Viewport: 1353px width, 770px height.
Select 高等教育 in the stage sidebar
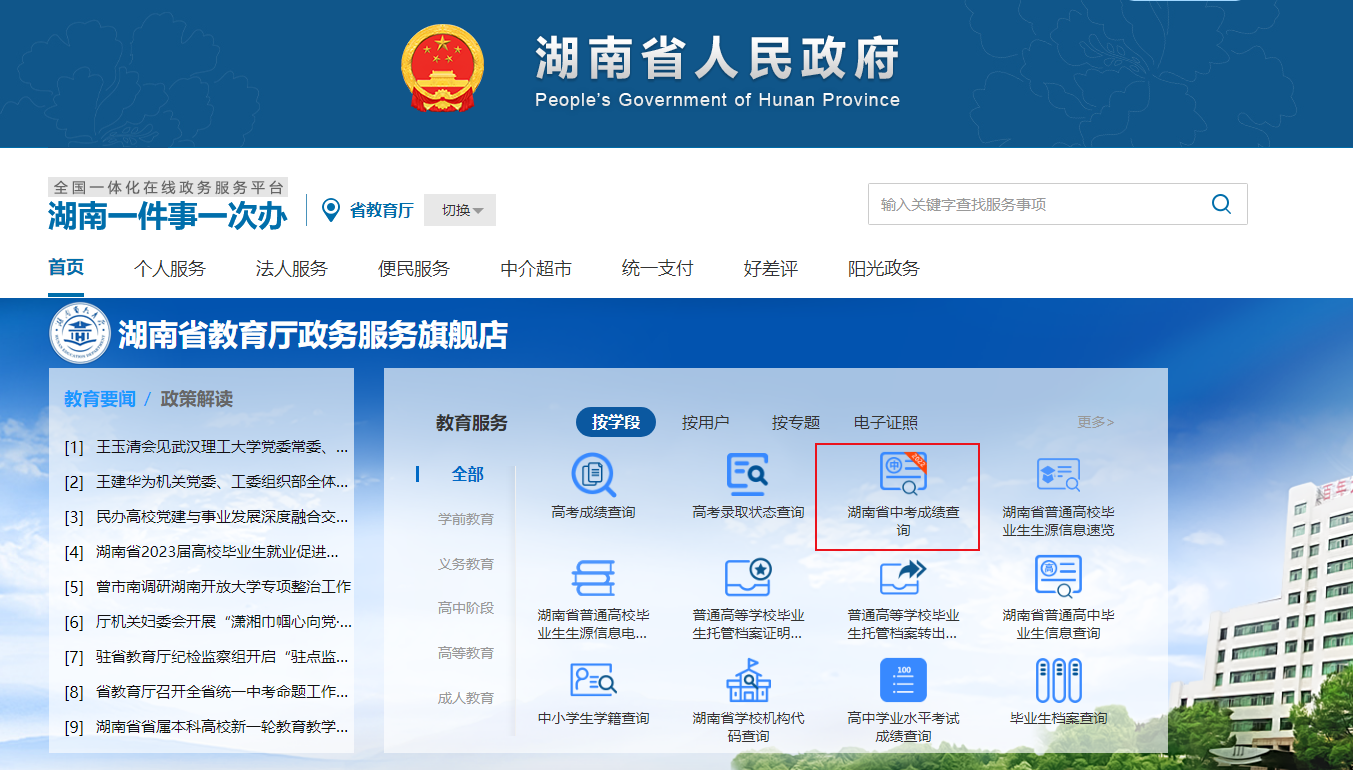click(466, 653)
